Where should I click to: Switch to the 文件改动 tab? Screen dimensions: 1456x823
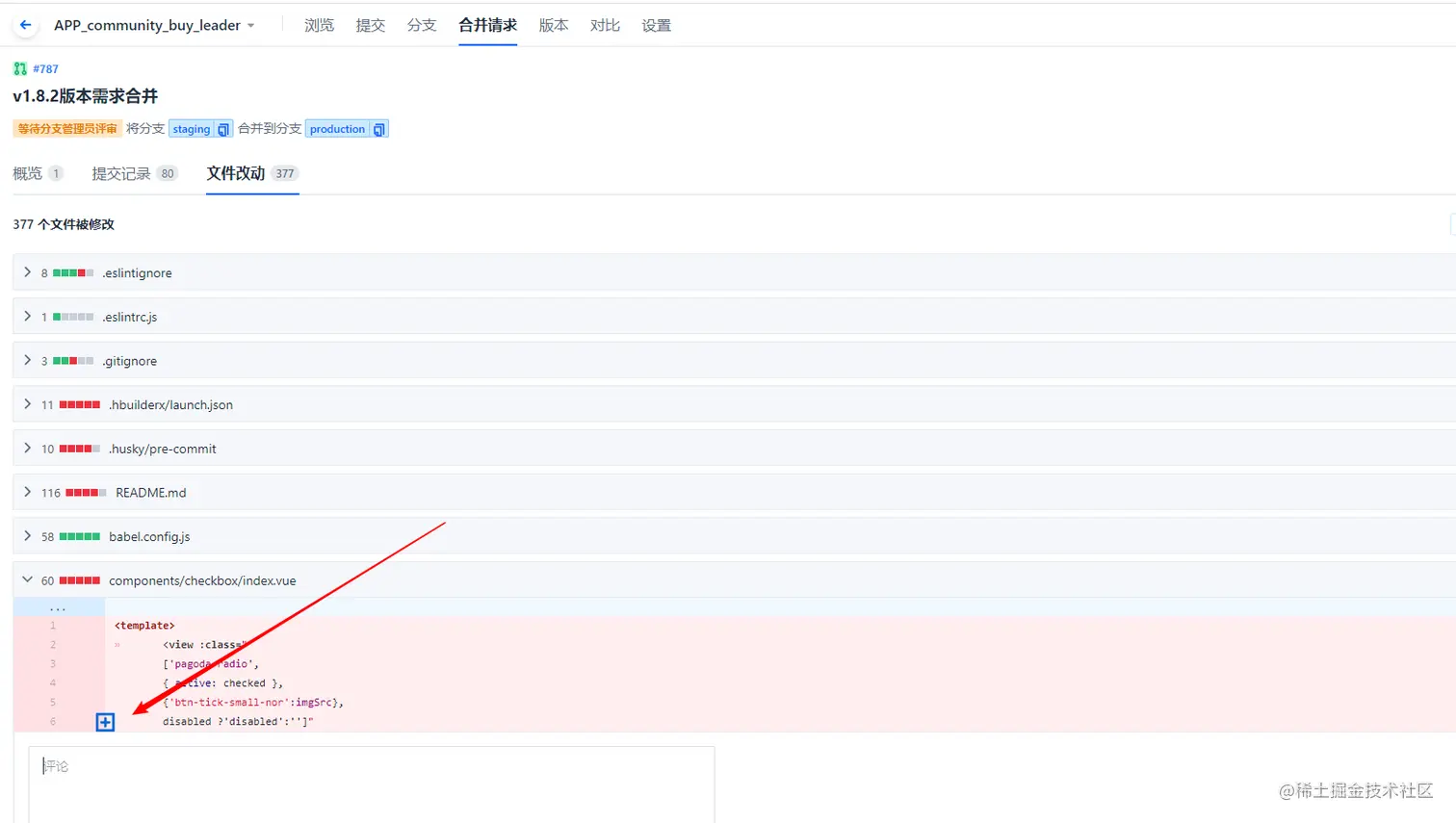tap(252, 173)
